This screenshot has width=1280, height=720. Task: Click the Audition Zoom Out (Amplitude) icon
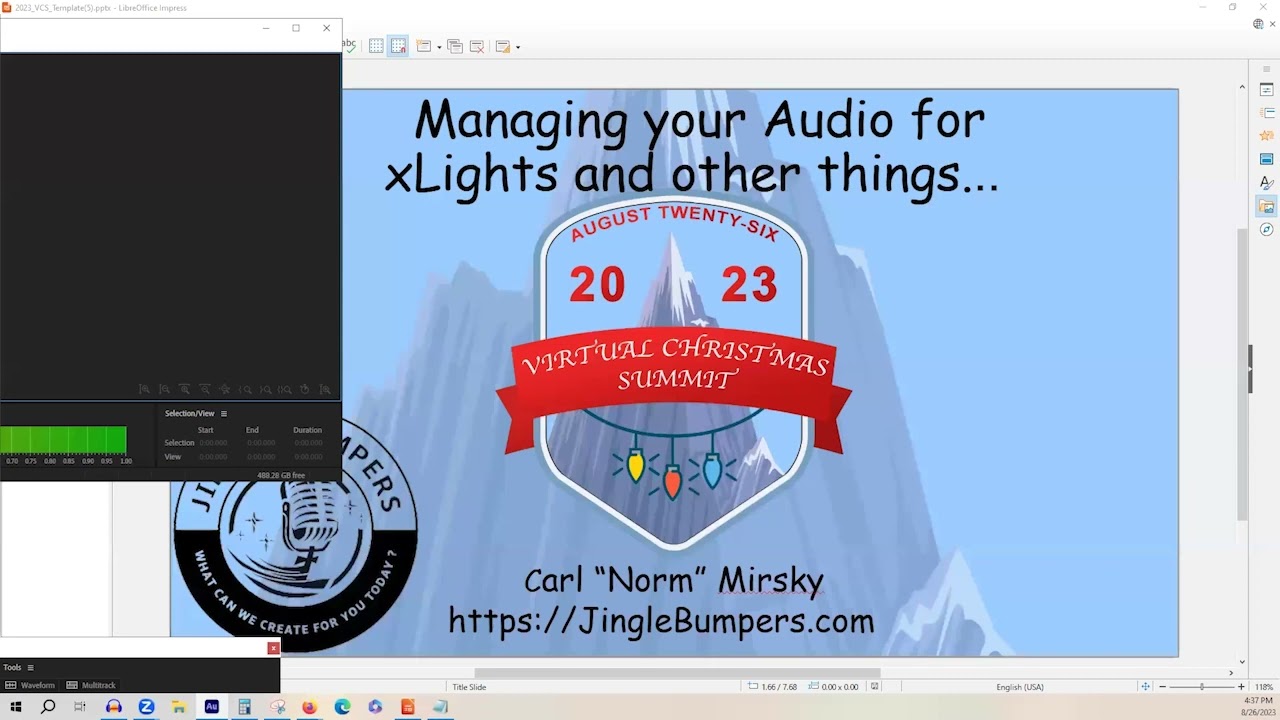[164, 389]
